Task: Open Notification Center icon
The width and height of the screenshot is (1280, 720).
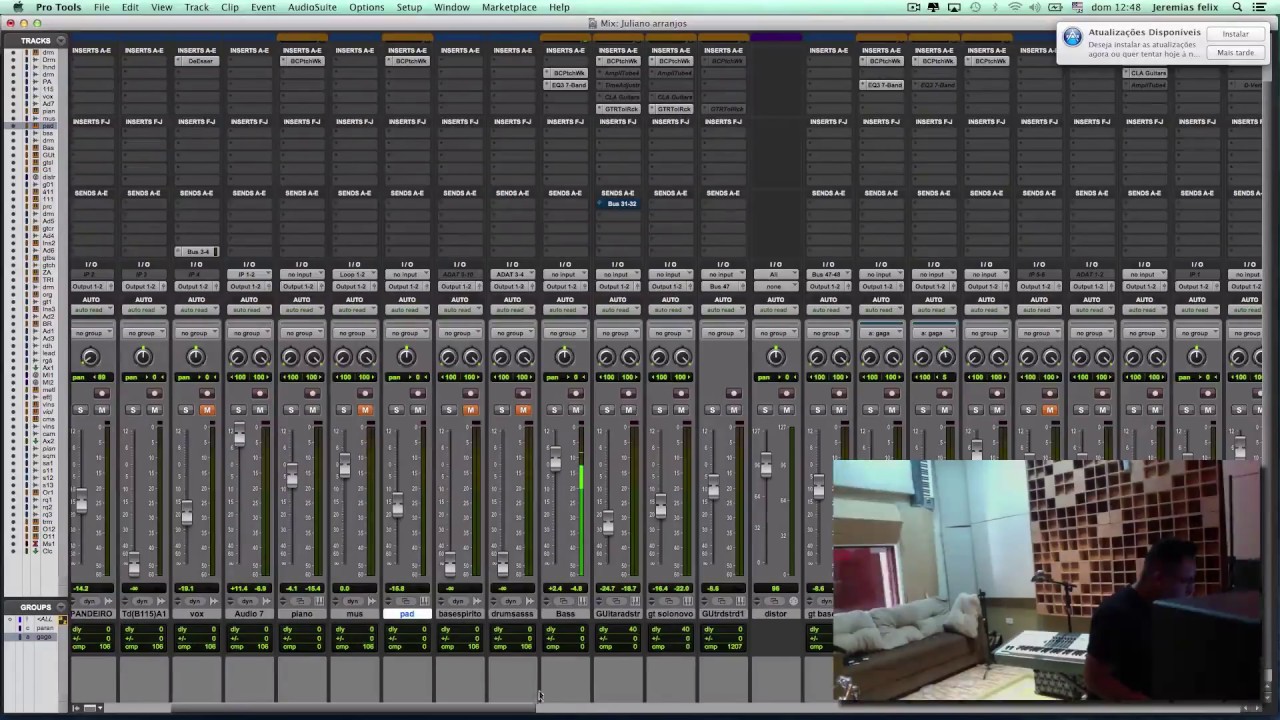Action: 1261,7
